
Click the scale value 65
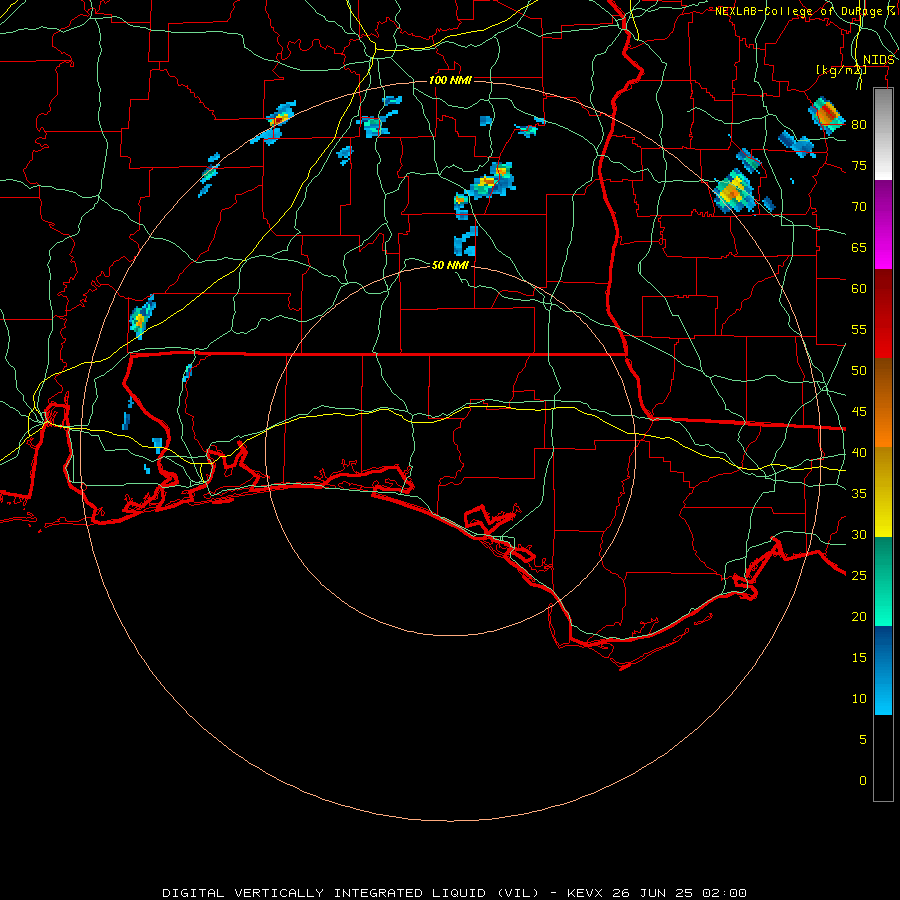coord(859,247)
